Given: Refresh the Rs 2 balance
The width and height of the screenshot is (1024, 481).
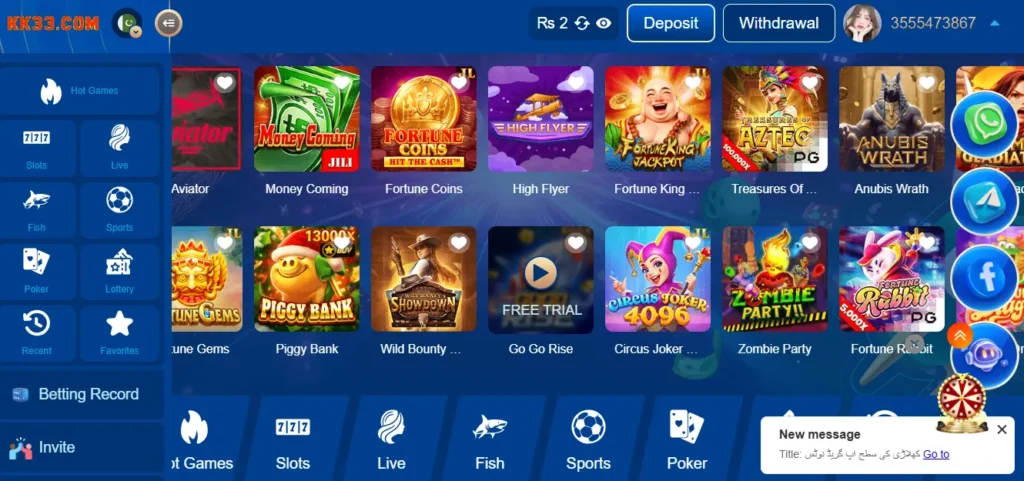Looking at the screenshot, I should click(x=582, y=23).
